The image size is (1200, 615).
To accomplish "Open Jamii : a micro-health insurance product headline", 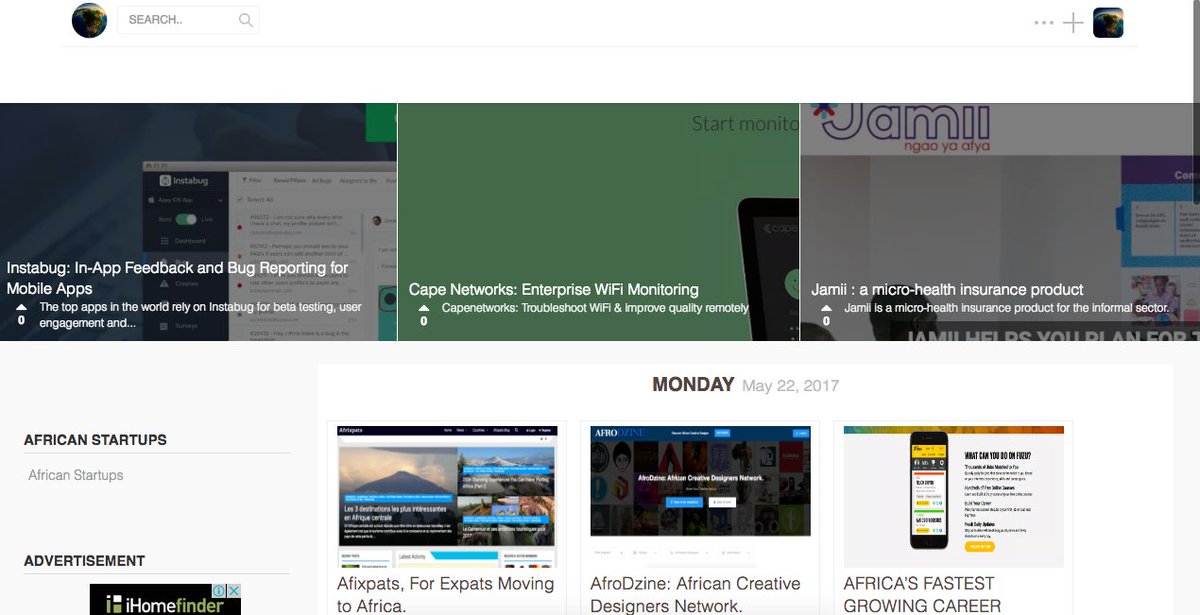I will [x=947, y=289].
